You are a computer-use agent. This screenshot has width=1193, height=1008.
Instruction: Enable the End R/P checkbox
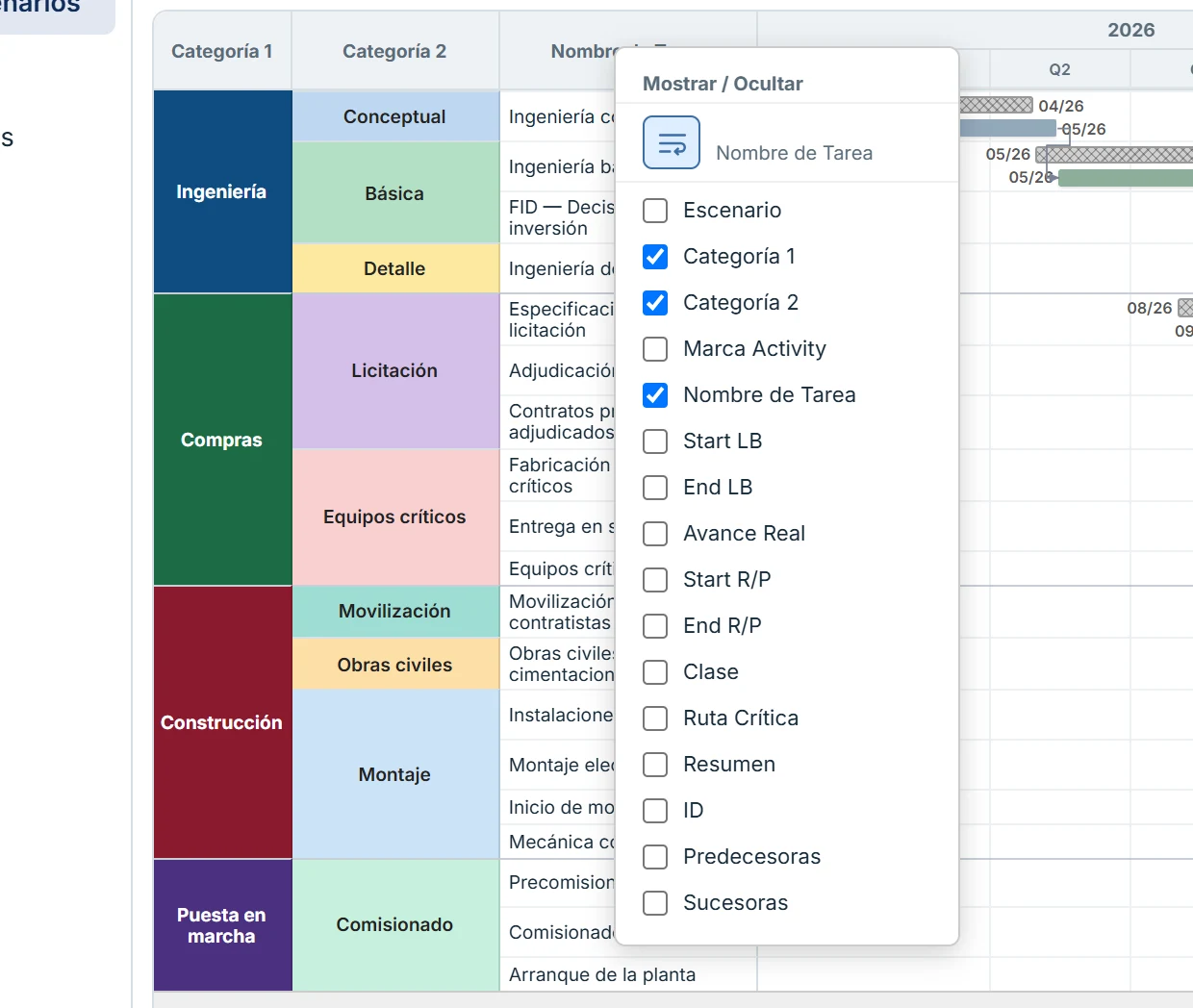[x=655, y=626]
